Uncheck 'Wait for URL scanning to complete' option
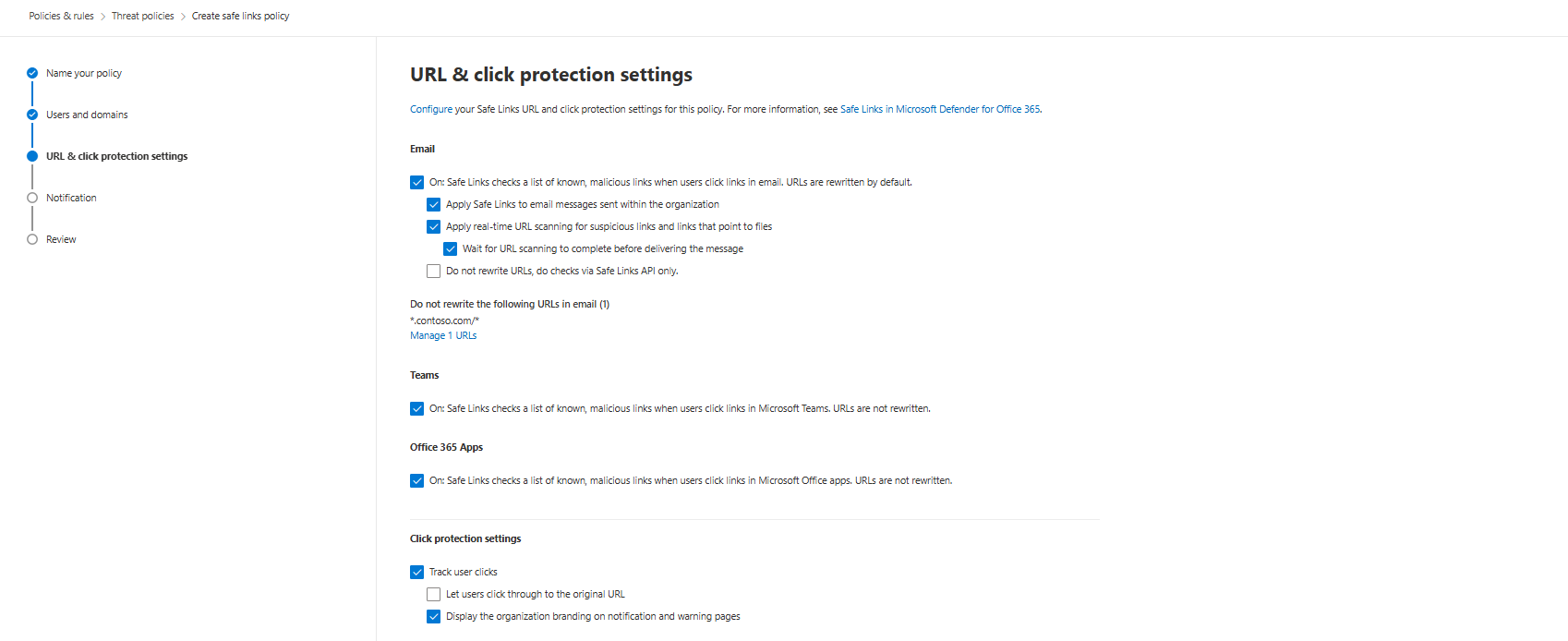1568x641 pixels. click(451, 249)
